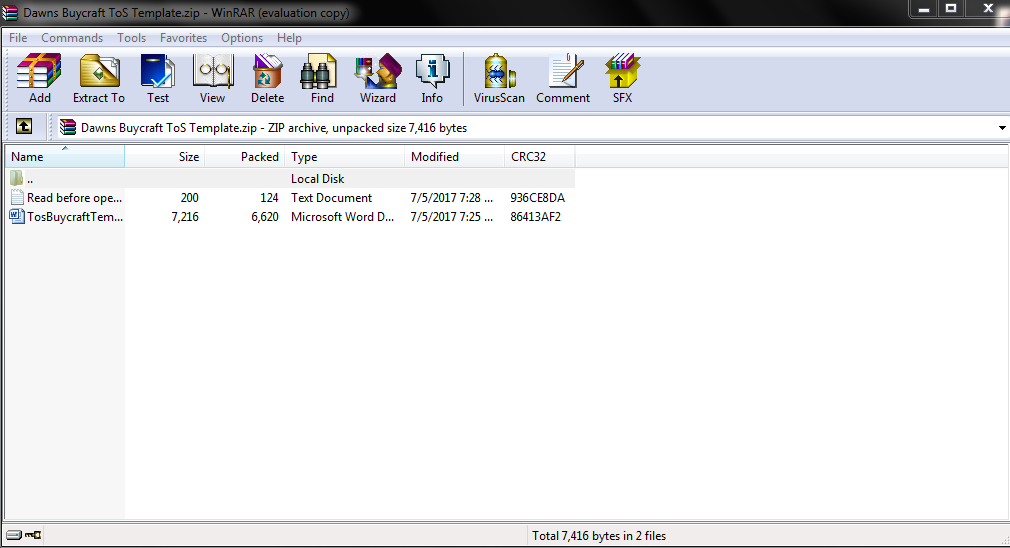
Task: Open the address bar dropdown arrow
Action: pos(1002,128)
